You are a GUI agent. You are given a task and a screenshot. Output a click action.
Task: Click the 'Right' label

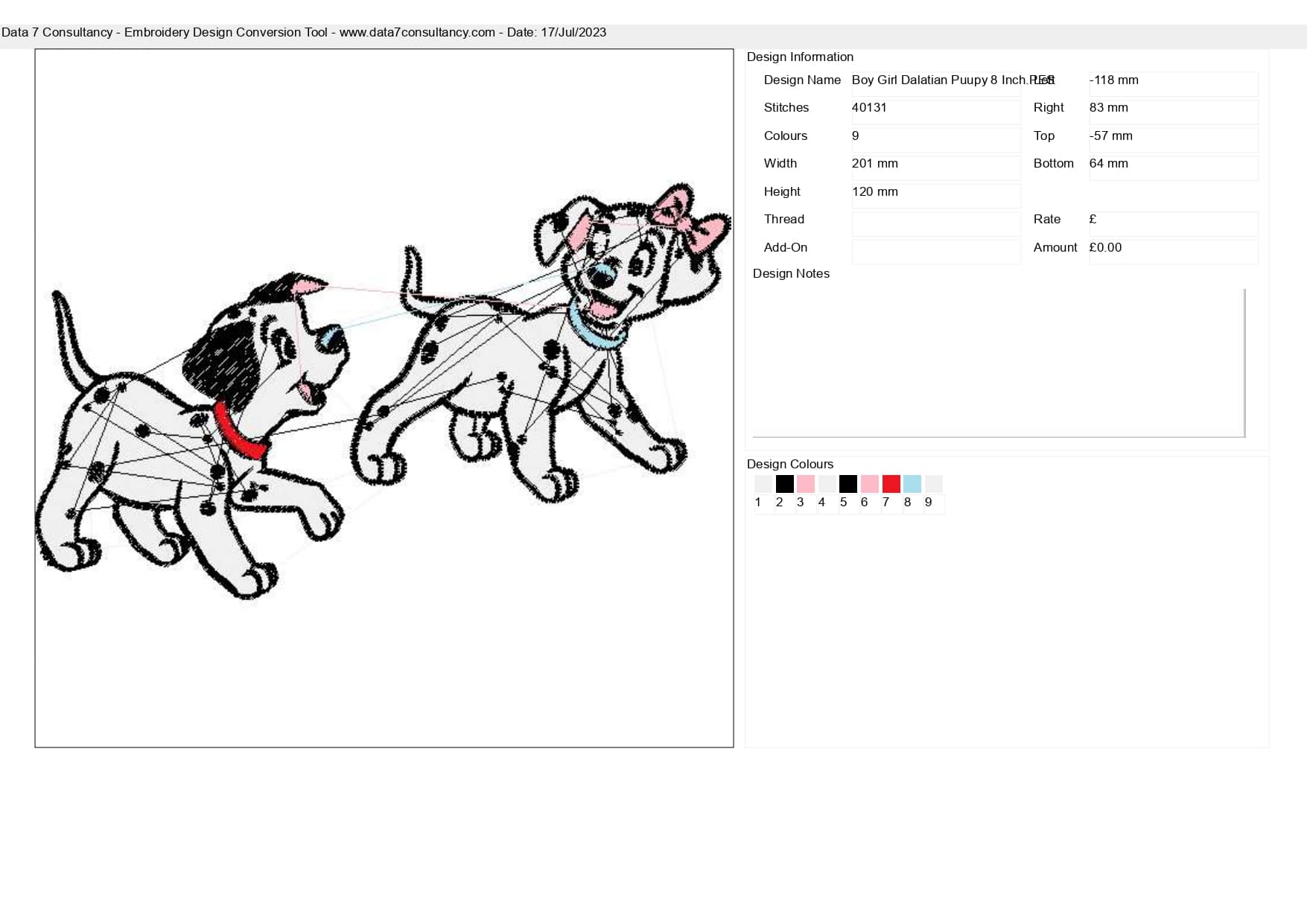(1049, 107)
